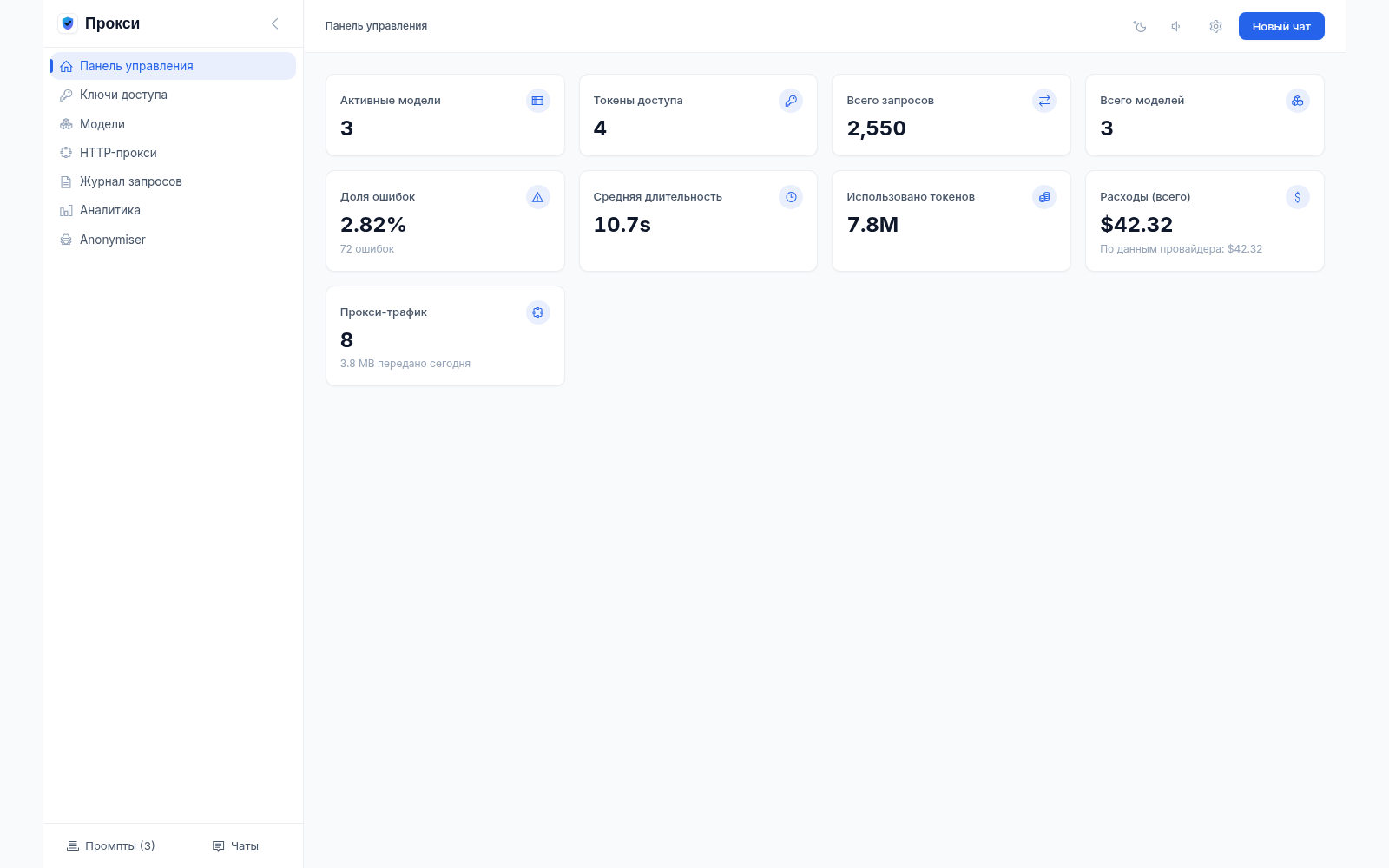Screen dimensions: 1389x868
Task: Click the key icon on Токены доступа
Action: pos(791,101)
